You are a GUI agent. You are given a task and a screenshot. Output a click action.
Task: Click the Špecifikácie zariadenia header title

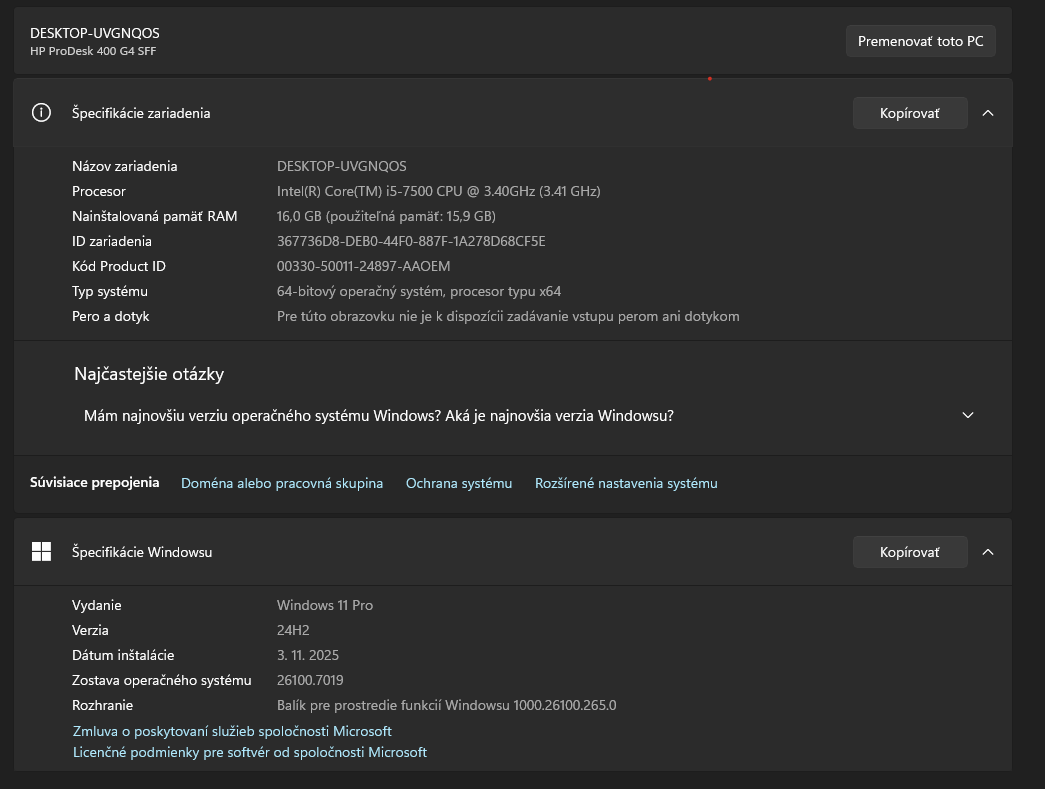[141, 113]
